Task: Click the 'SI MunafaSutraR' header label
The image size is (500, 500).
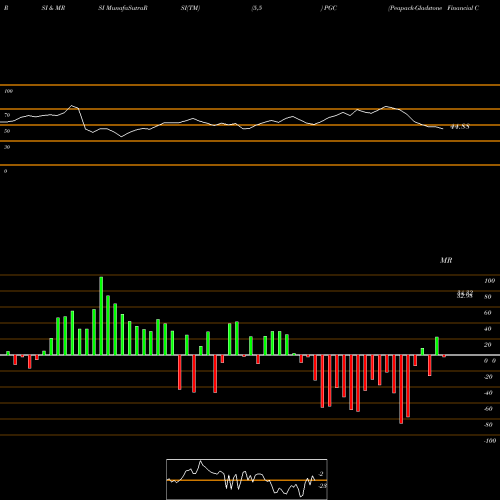Action: coord(123,8)
